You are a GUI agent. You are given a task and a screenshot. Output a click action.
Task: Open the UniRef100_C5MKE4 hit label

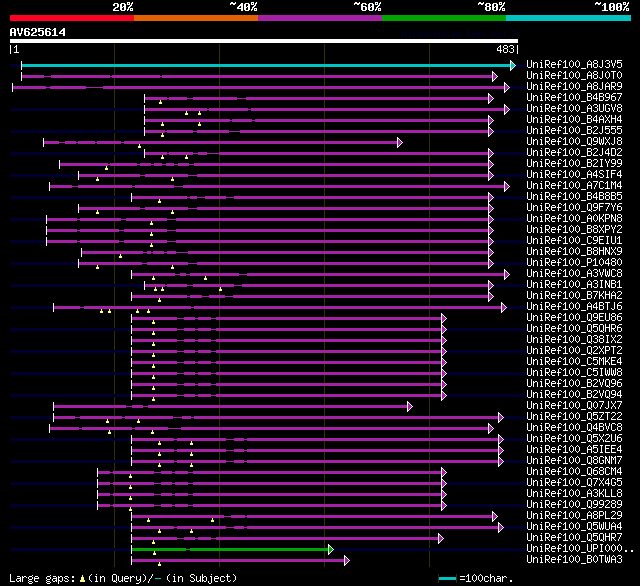pos(574,362)
